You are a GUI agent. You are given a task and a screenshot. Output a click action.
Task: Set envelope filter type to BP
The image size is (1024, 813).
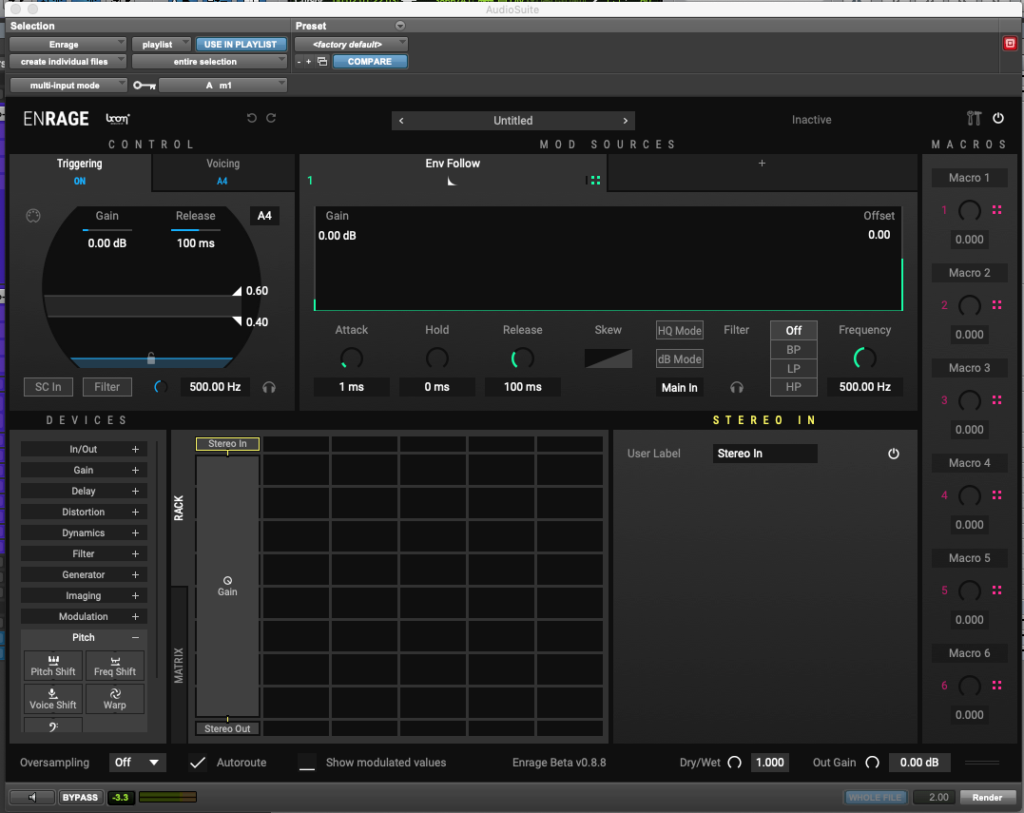pyautogui.click(x=793, y=349)
